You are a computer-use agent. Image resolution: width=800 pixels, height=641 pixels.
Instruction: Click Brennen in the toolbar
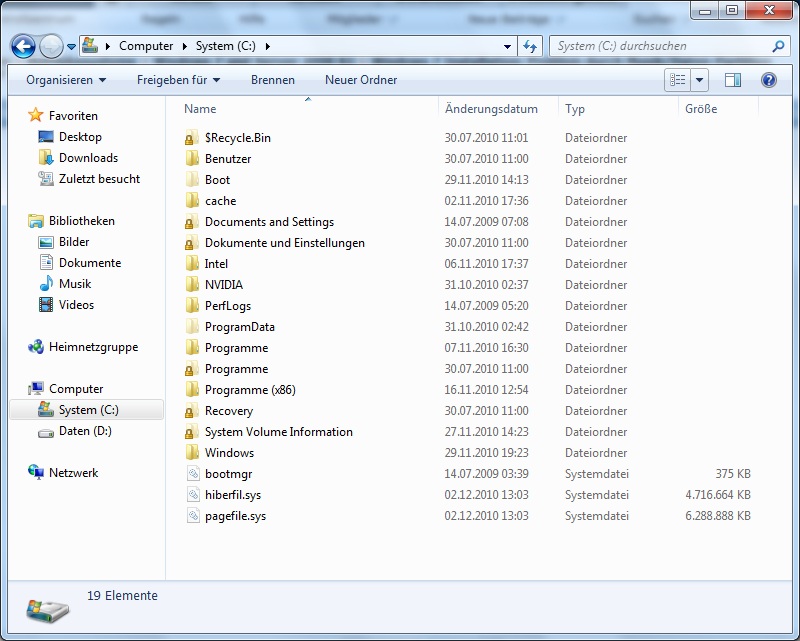click(273, 80)
